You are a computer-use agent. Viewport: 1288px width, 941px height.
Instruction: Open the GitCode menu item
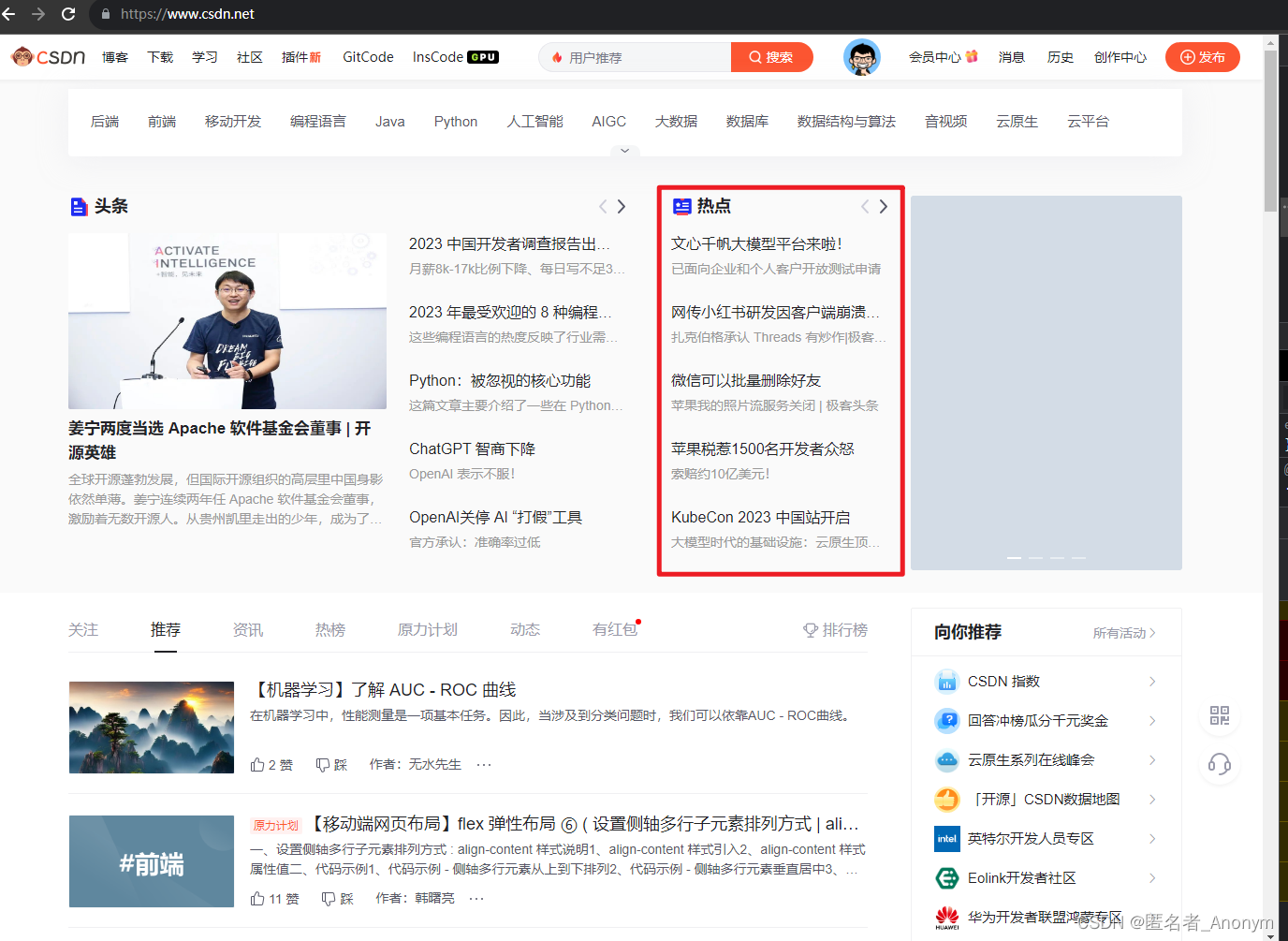click(x=368, y=57)
